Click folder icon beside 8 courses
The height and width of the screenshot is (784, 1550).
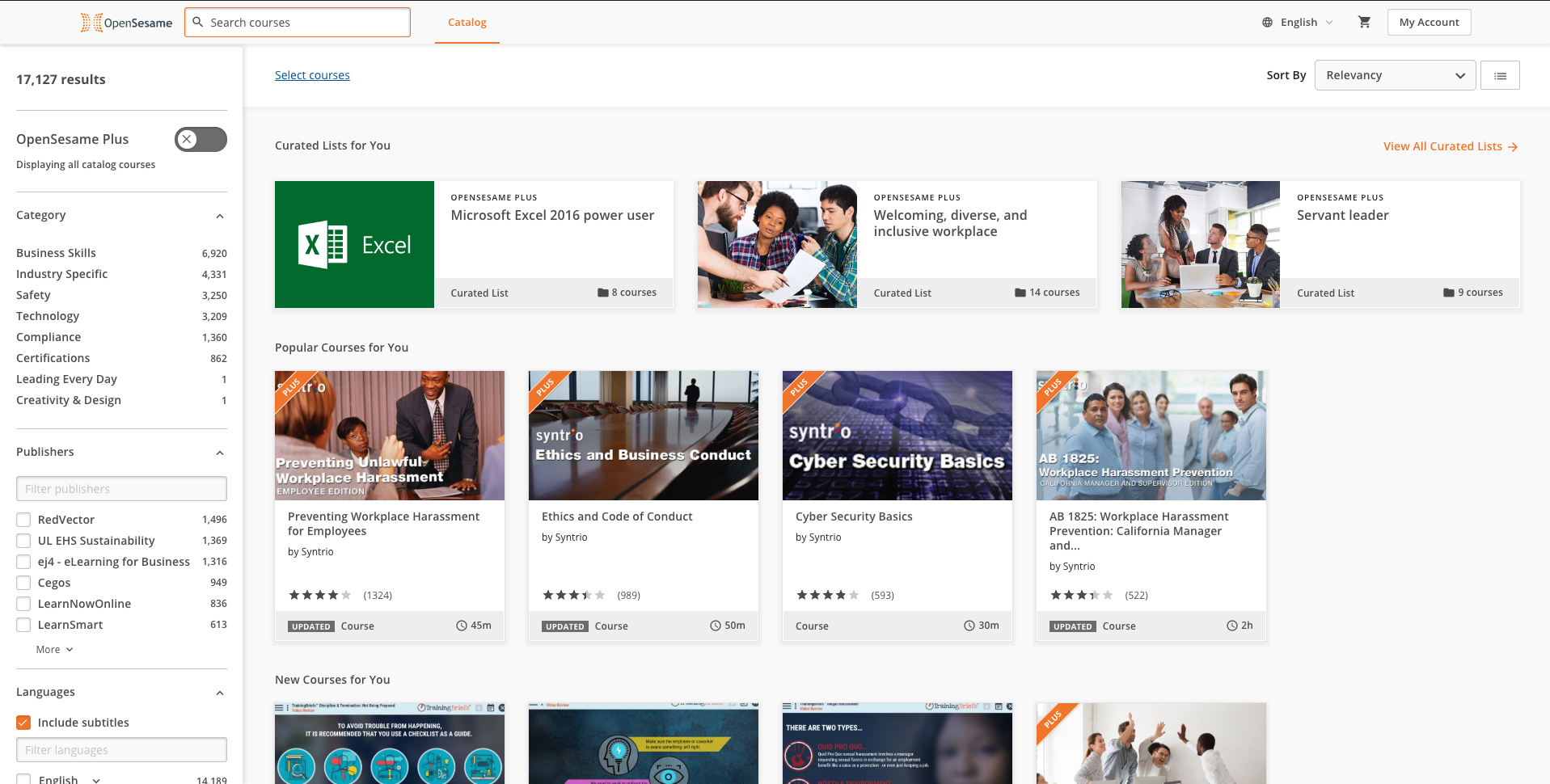click(x=602, y=293)
